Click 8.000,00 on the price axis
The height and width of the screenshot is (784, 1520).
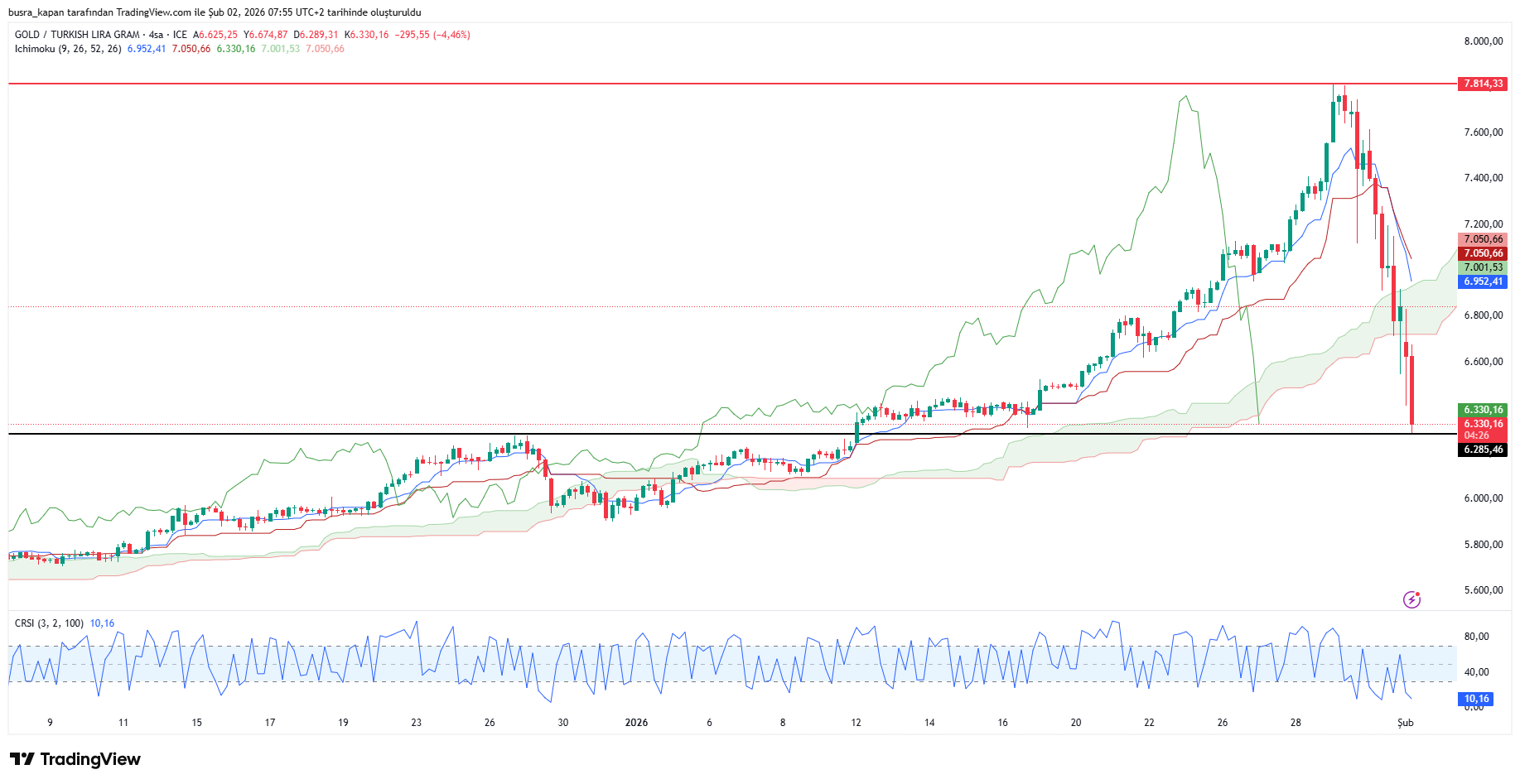pos(1483,41)
